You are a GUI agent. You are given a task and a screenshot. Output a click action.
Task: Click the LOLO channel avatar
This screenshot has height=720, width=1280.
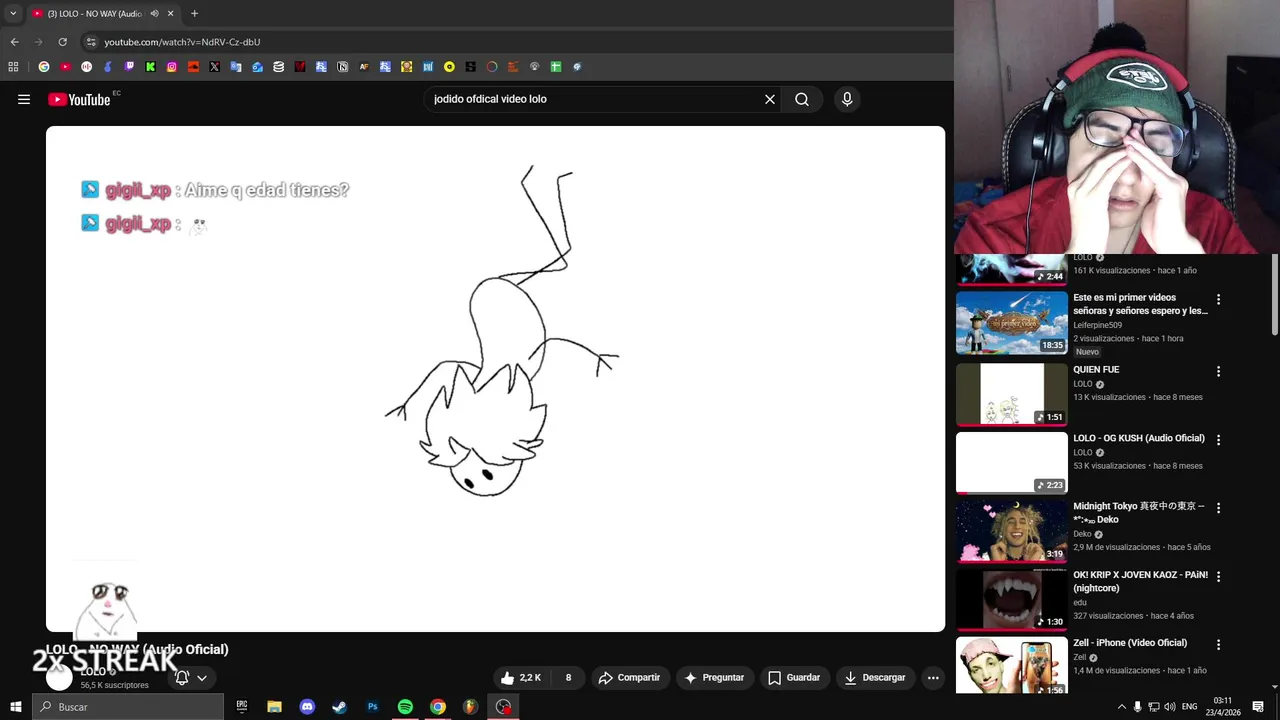pos(59,677)
